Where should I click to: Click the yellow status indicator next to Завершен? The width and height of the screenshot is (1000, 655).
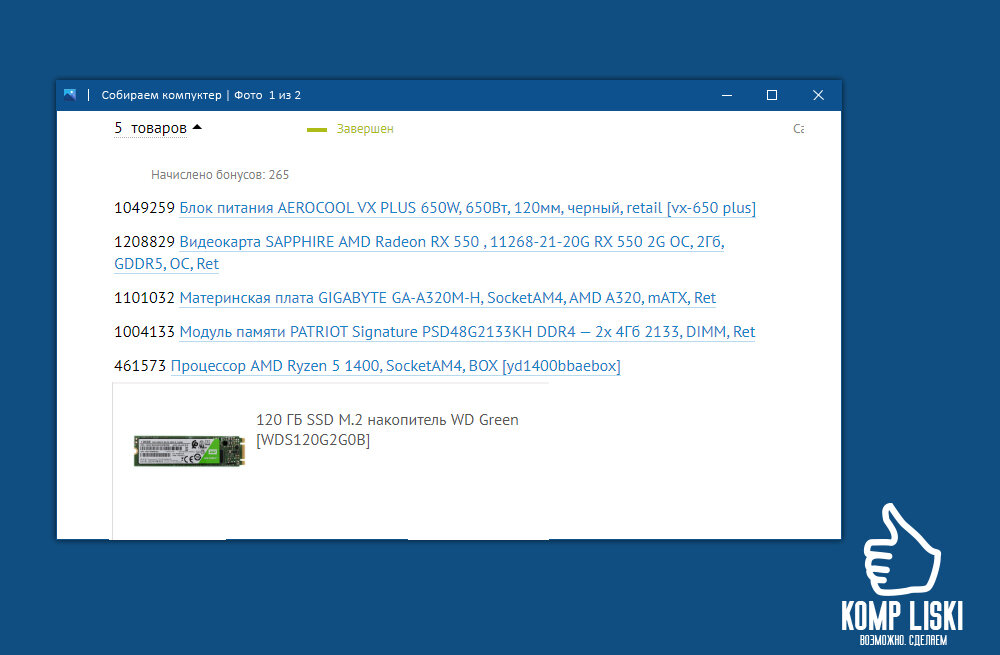pyautogui.click(x=316, y=129)
